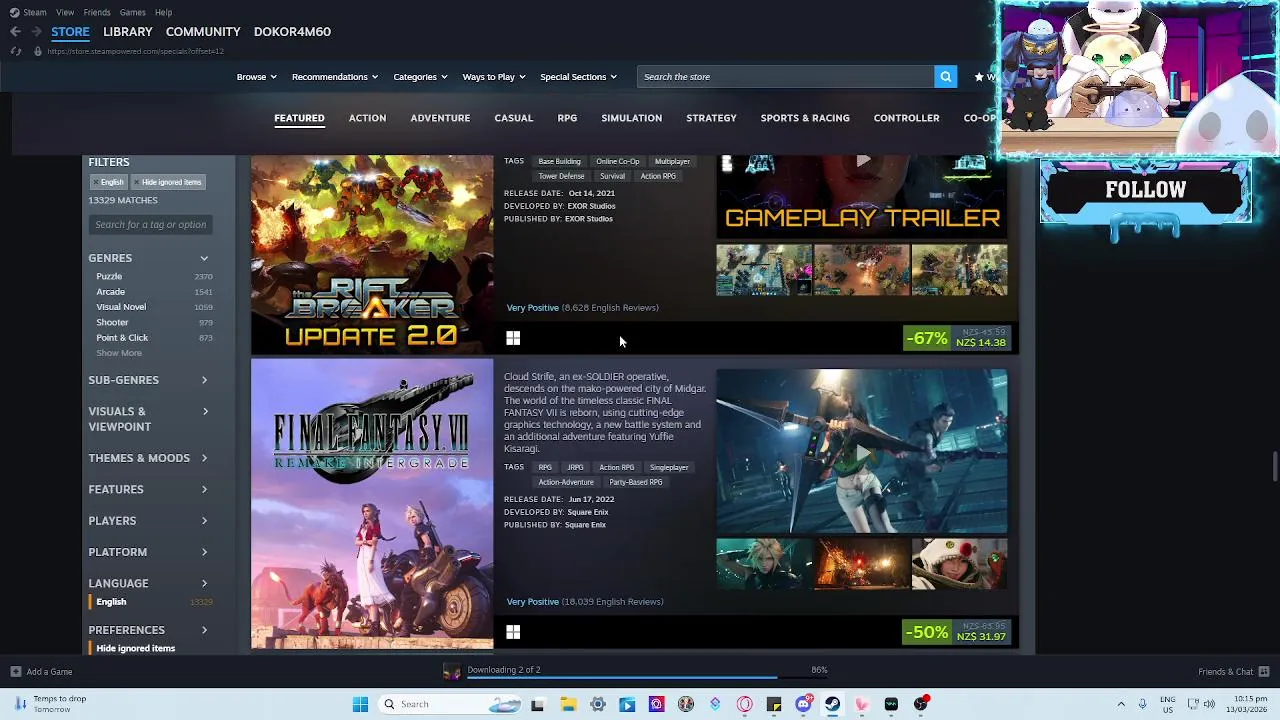
Task: Click the microphone tray icon
Action: (x=1144, y=704)
